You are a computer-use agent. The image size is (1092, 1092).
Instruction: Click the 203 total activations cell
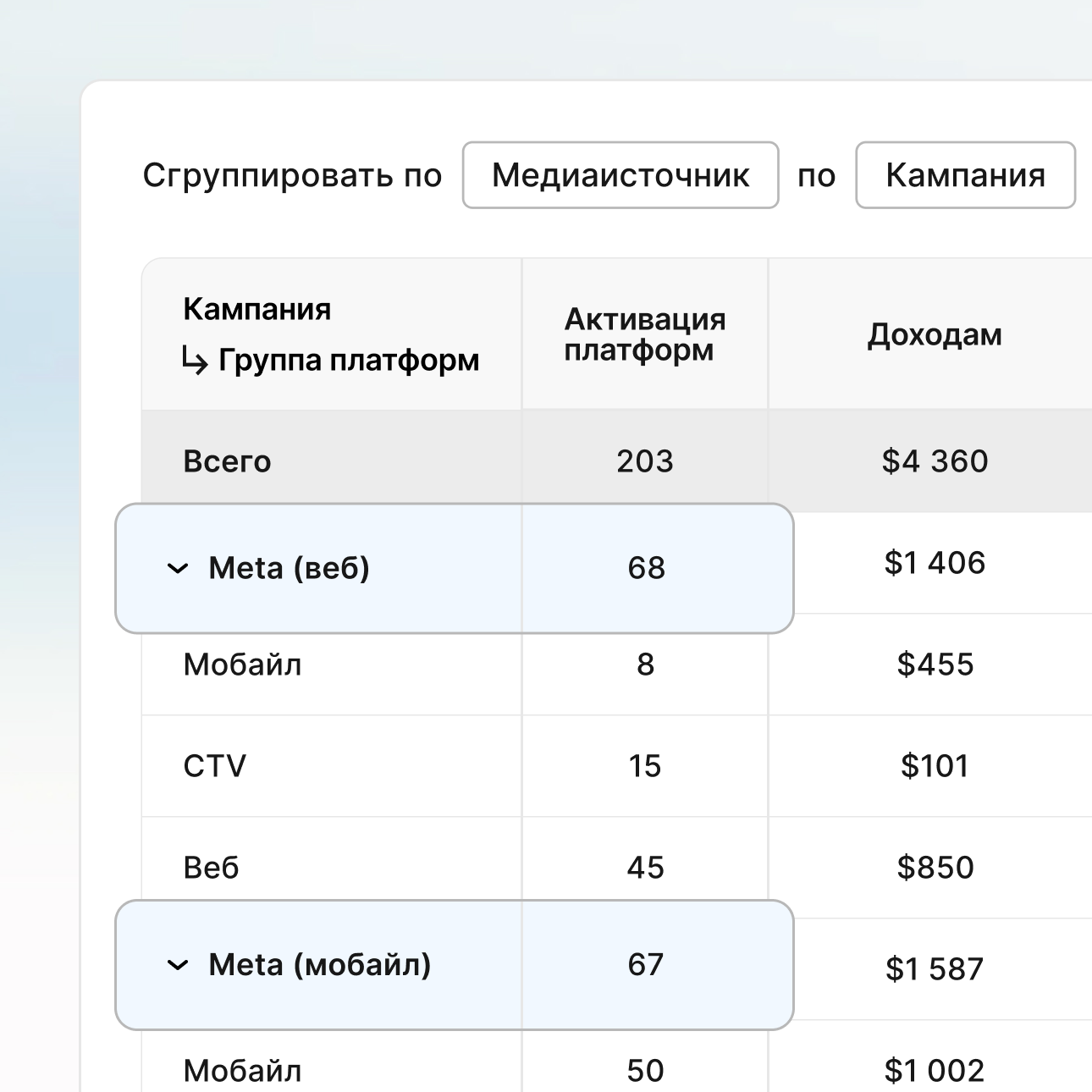644,461
